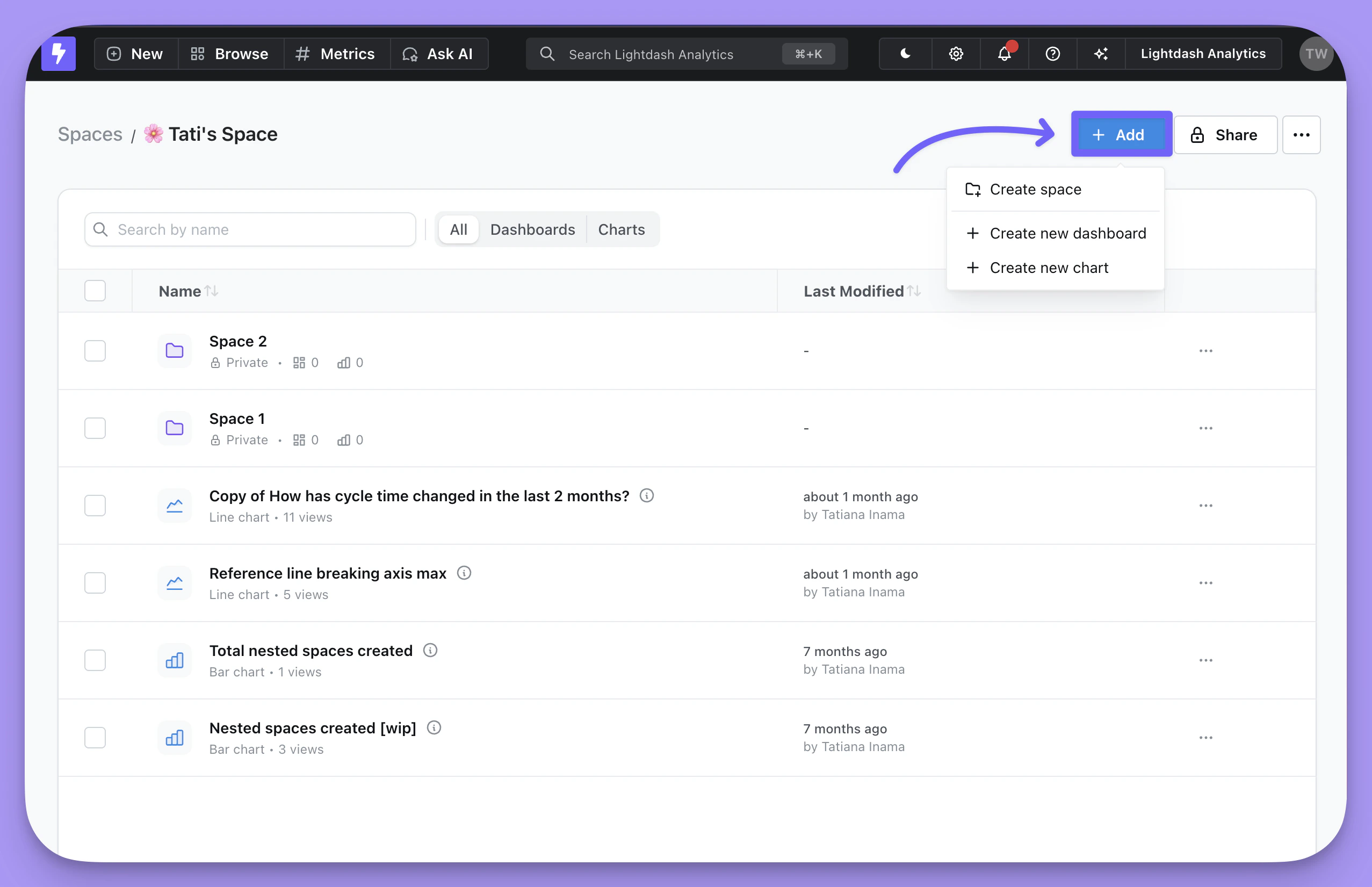Tick the select-all checkbox in table header

(95, 291)
